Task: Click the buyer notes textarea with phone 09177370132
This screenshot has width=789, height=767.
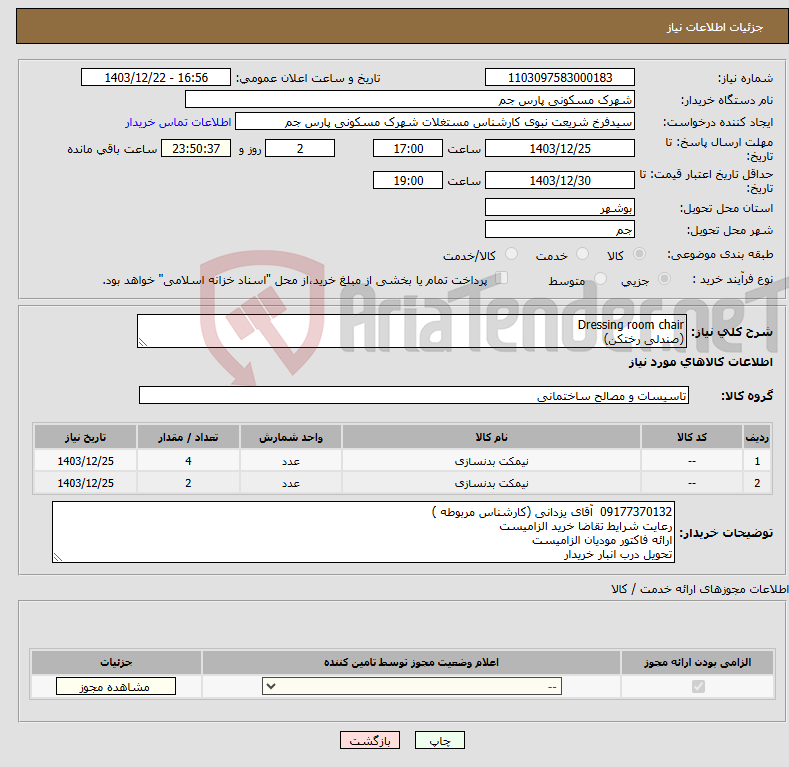Action: click(x=363, y=532)
